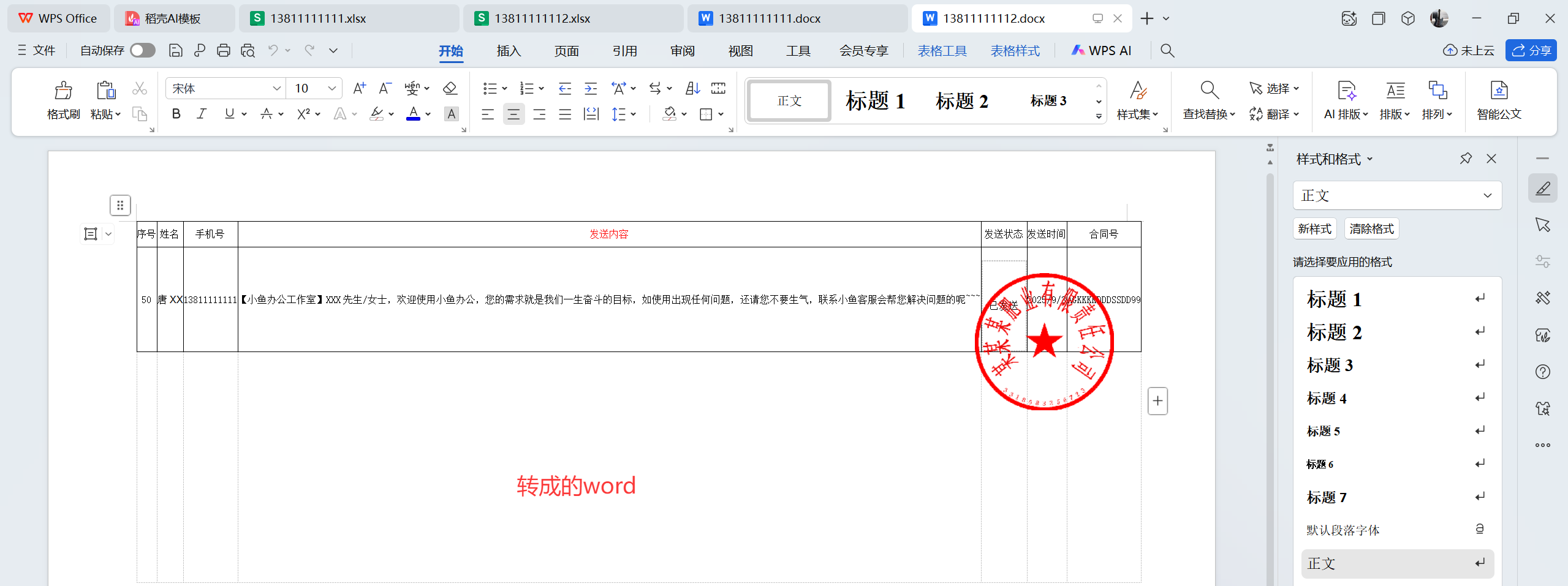This screenshot has height=586, width=1568.
Task: Click the increase font size icon
Action: pyautogui.click(x=360, y=89)
